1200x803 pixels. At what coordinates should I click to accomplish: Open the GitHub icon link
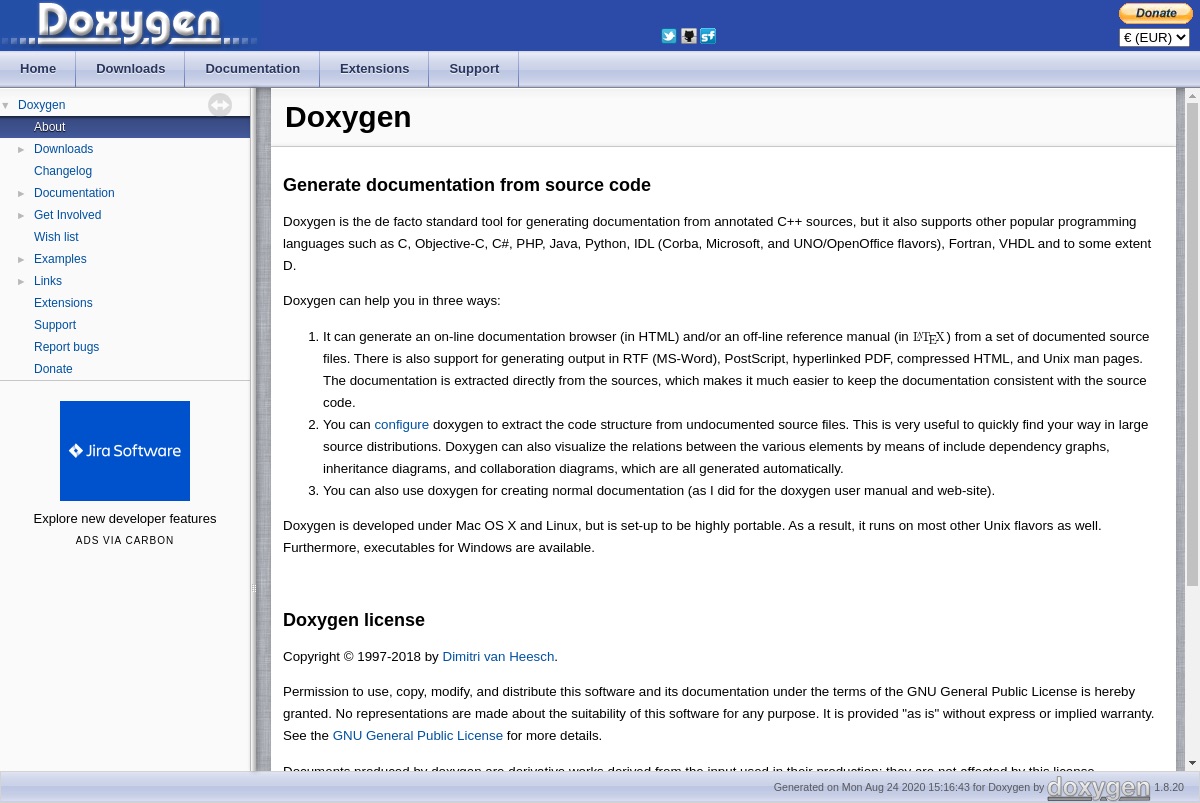(689, 36)
